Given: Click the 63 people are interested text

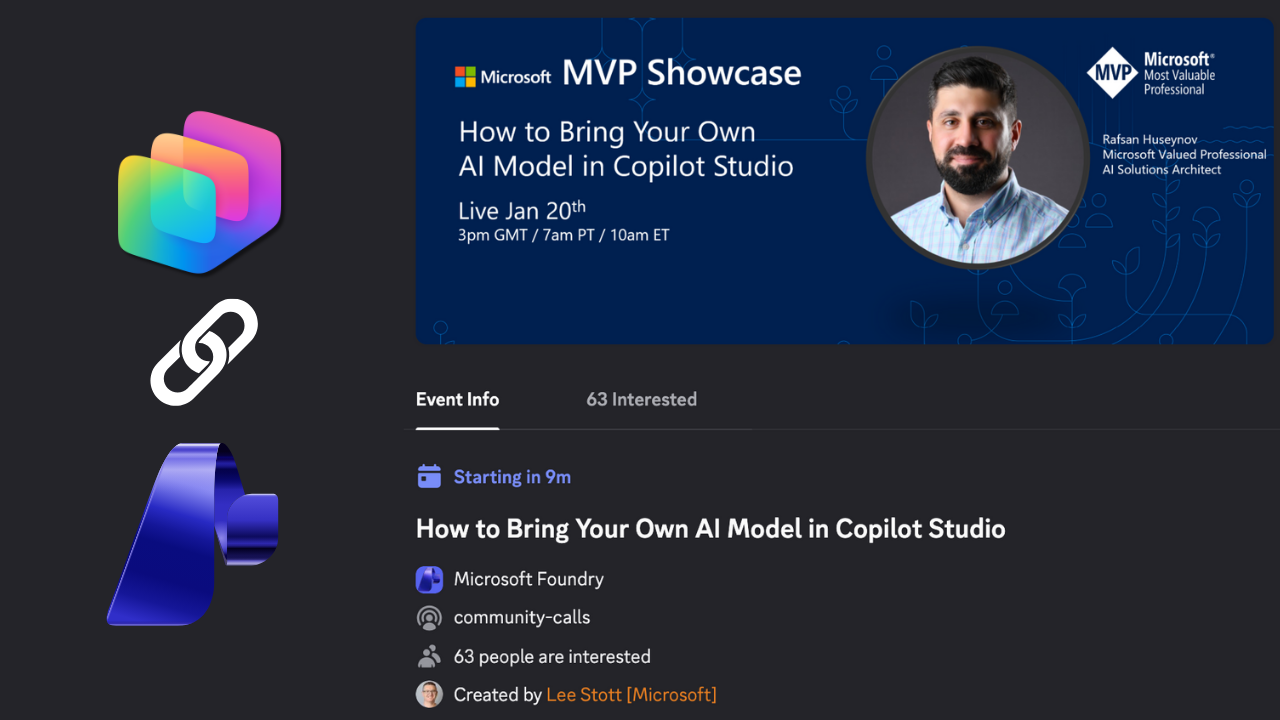Looking at the screenshot, I should pyautogui.click(x=552, y=656).
